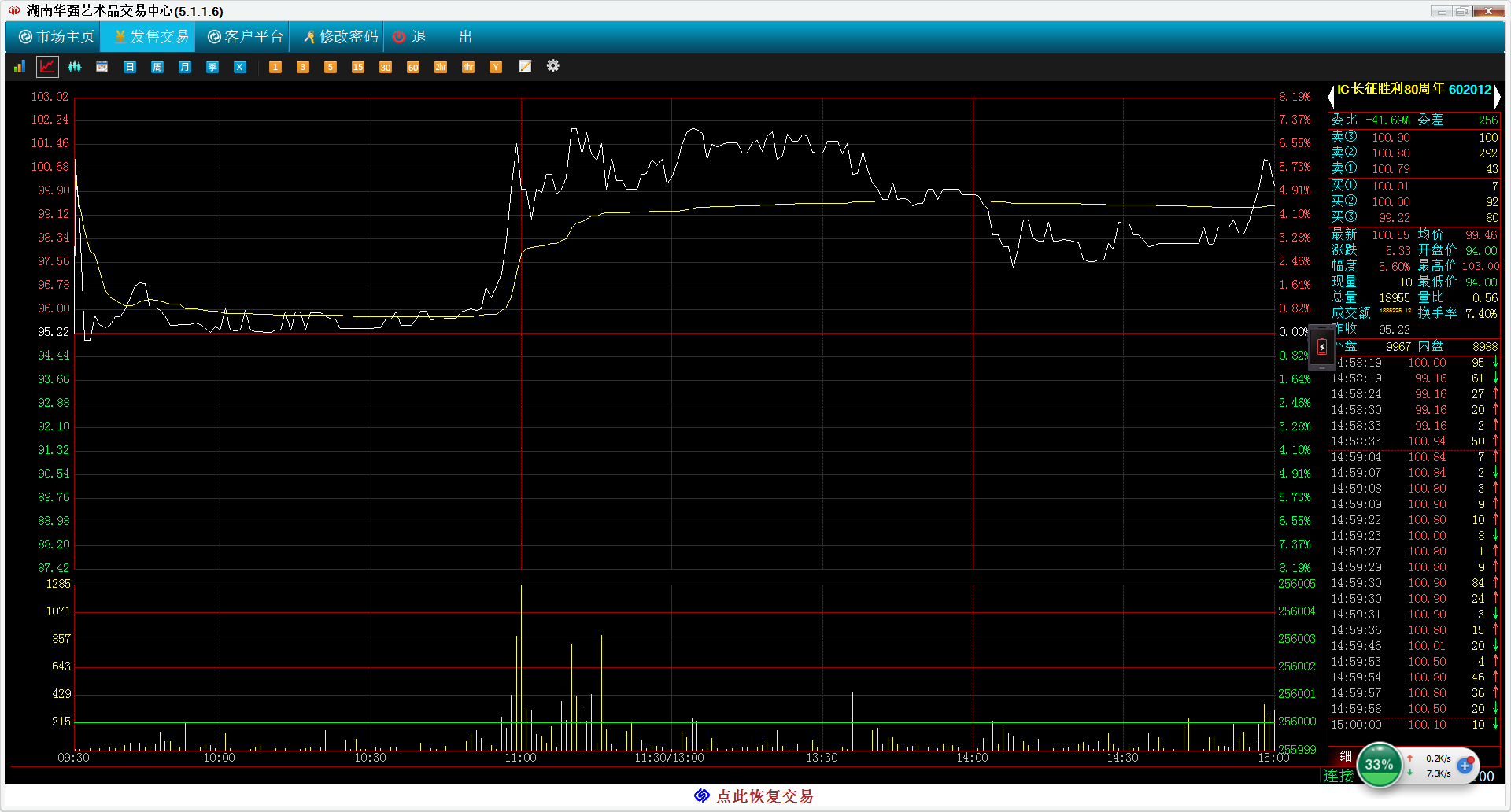Click the green 33% memory accelerator ball
The width and height of the screenshot is (1511, 812).
click(x=1379, y=765)
